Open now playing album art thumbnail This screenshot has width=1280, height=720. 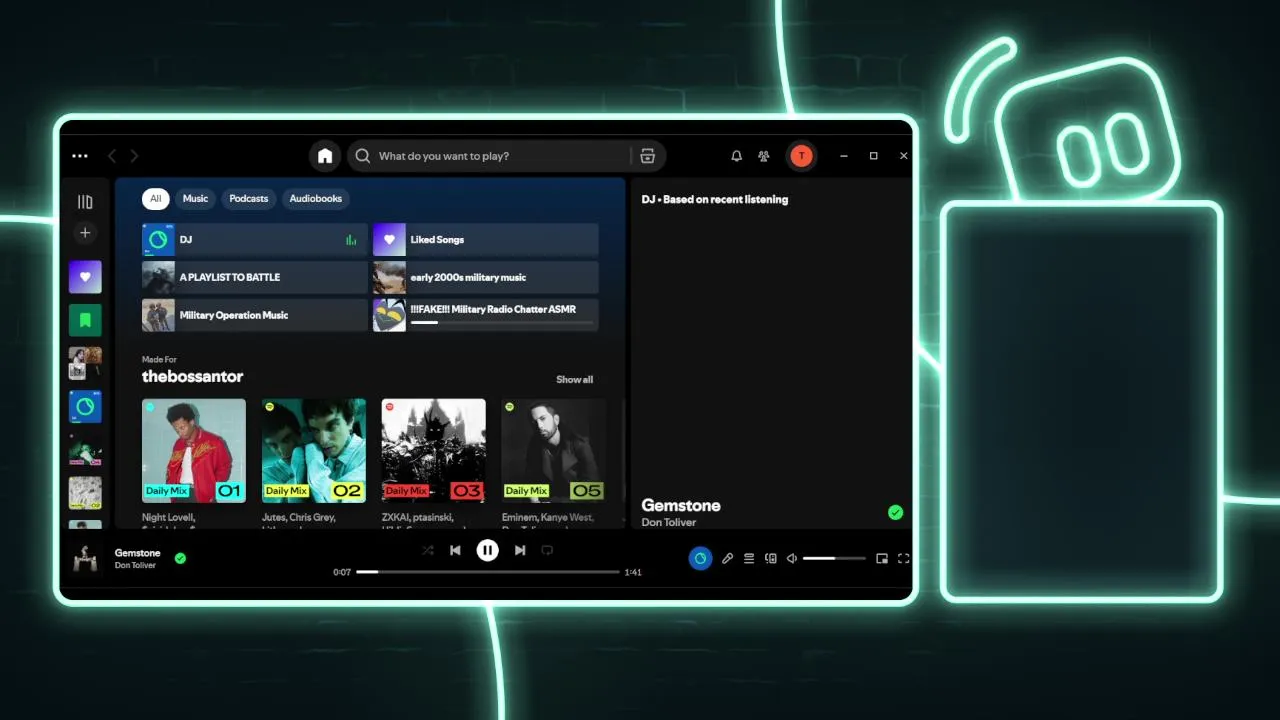coord(86,559)
